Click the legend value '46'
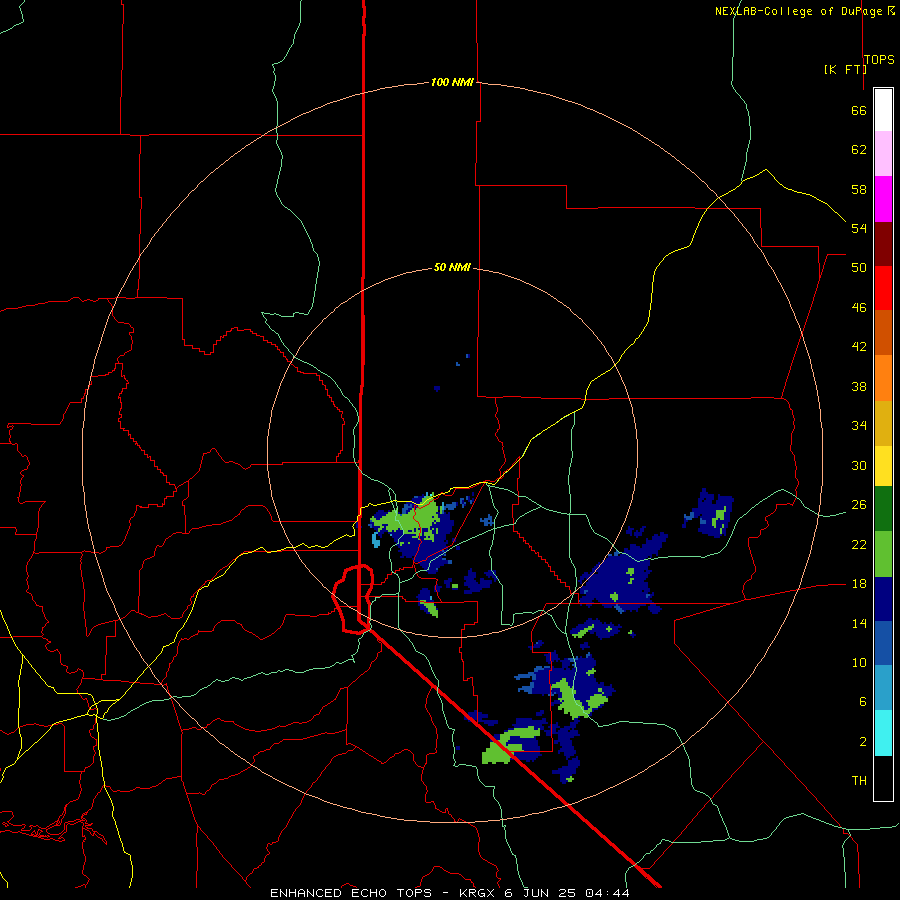The width and height of the screenshot is (900, 900). point(859,308)
